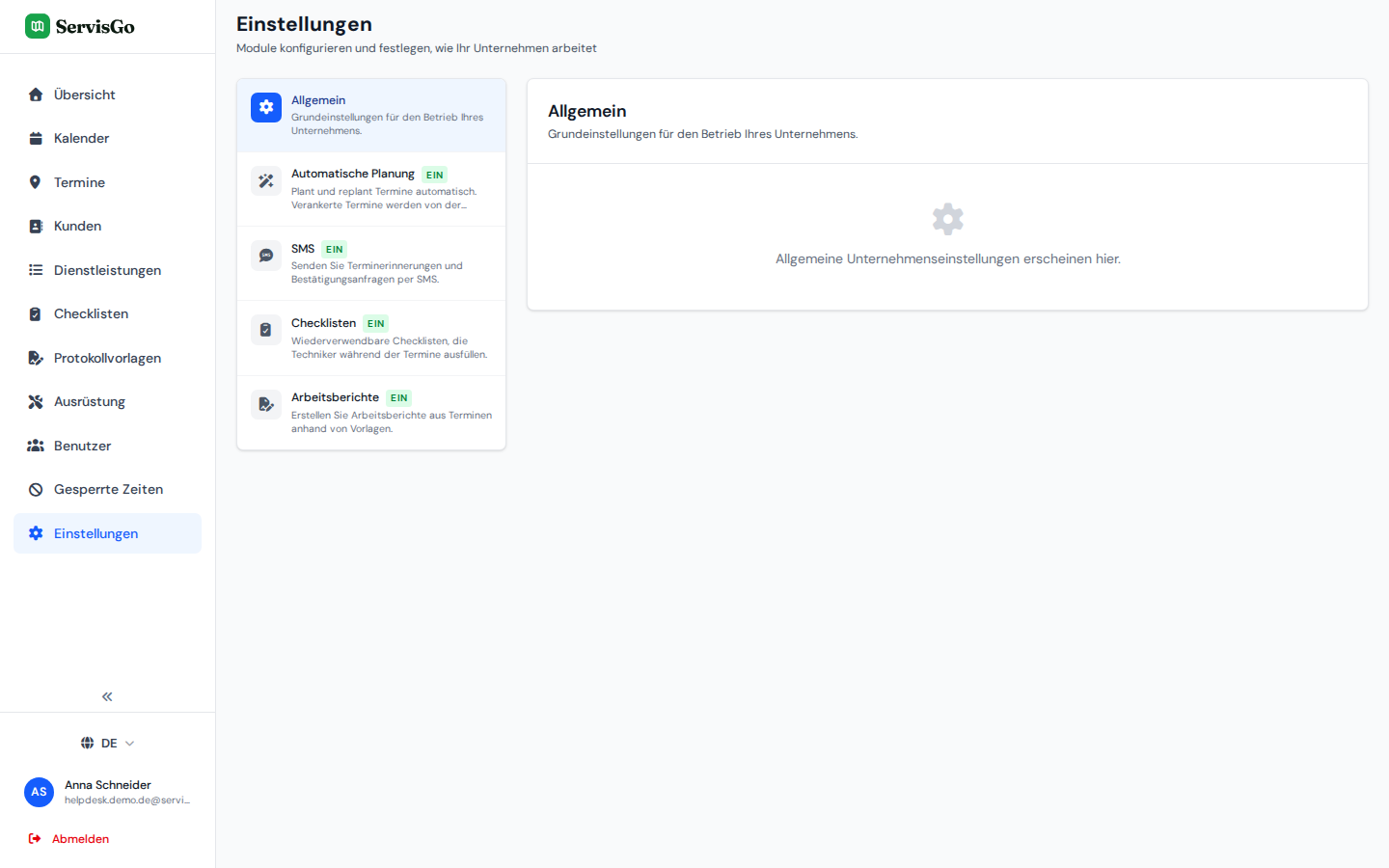The width and height of the screenshot is (1389, 868).
Task: Open Anna Schneider's user profile
Action: point(107,792)
